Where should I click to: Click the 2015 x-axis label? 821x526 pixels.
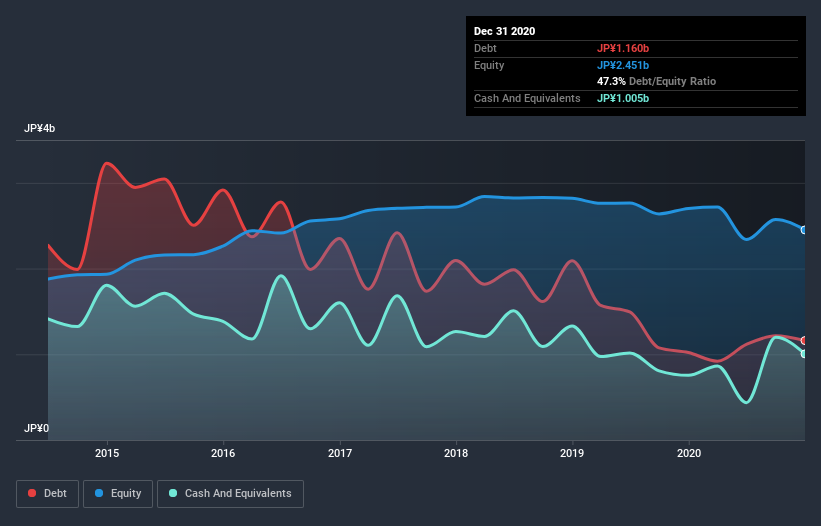[107, 453]
